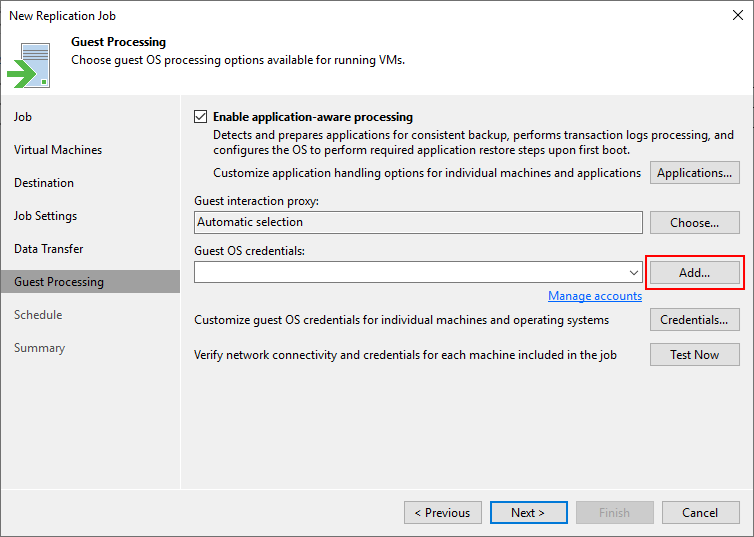Add new guest OS credentials

pos(694,273)
